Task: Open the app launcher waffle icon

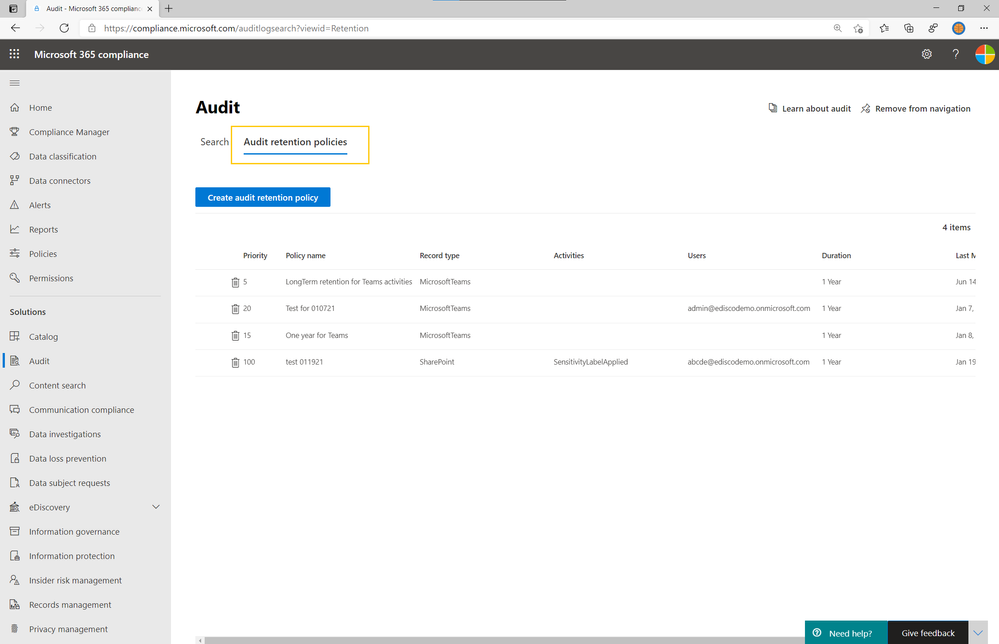Action: [14, 54]
